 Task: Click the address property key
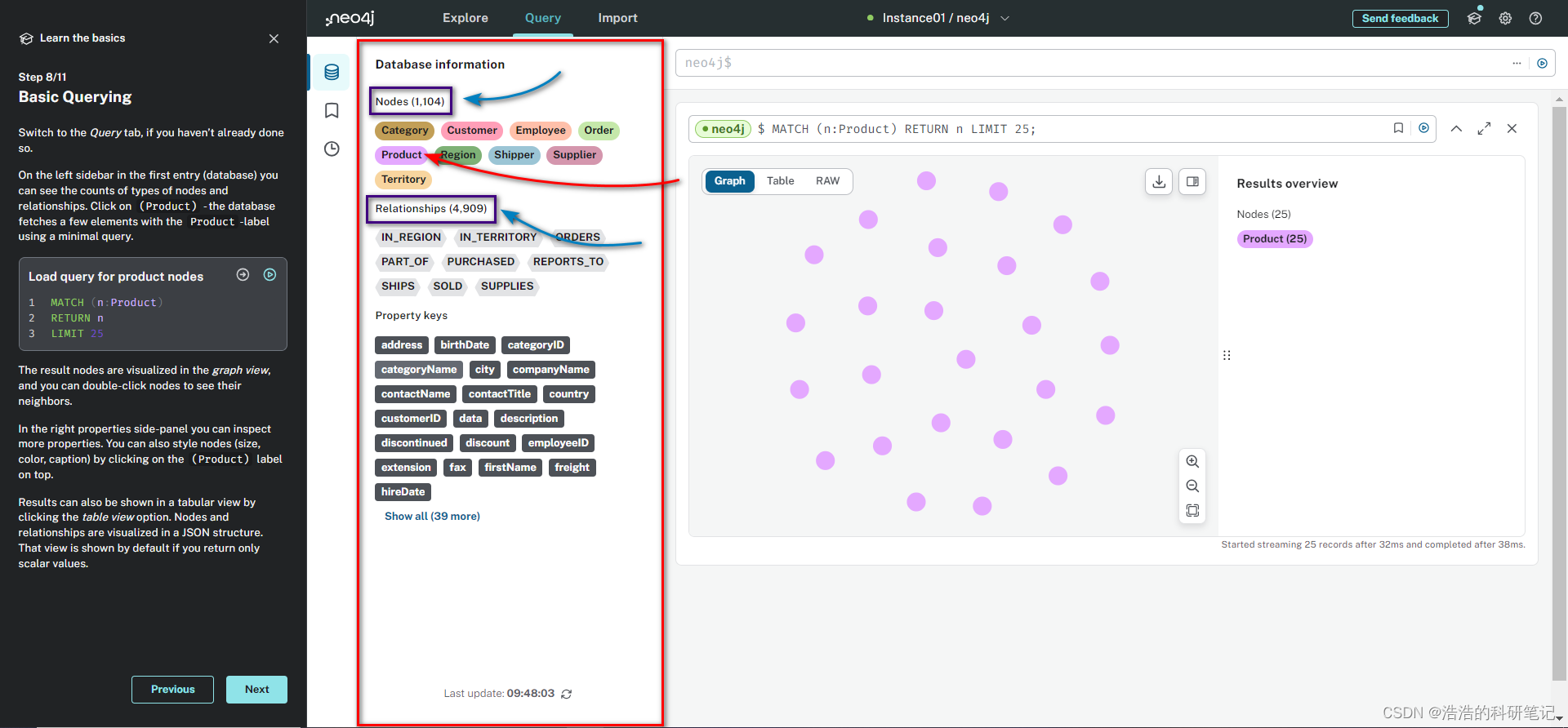(x=401, y=345)
